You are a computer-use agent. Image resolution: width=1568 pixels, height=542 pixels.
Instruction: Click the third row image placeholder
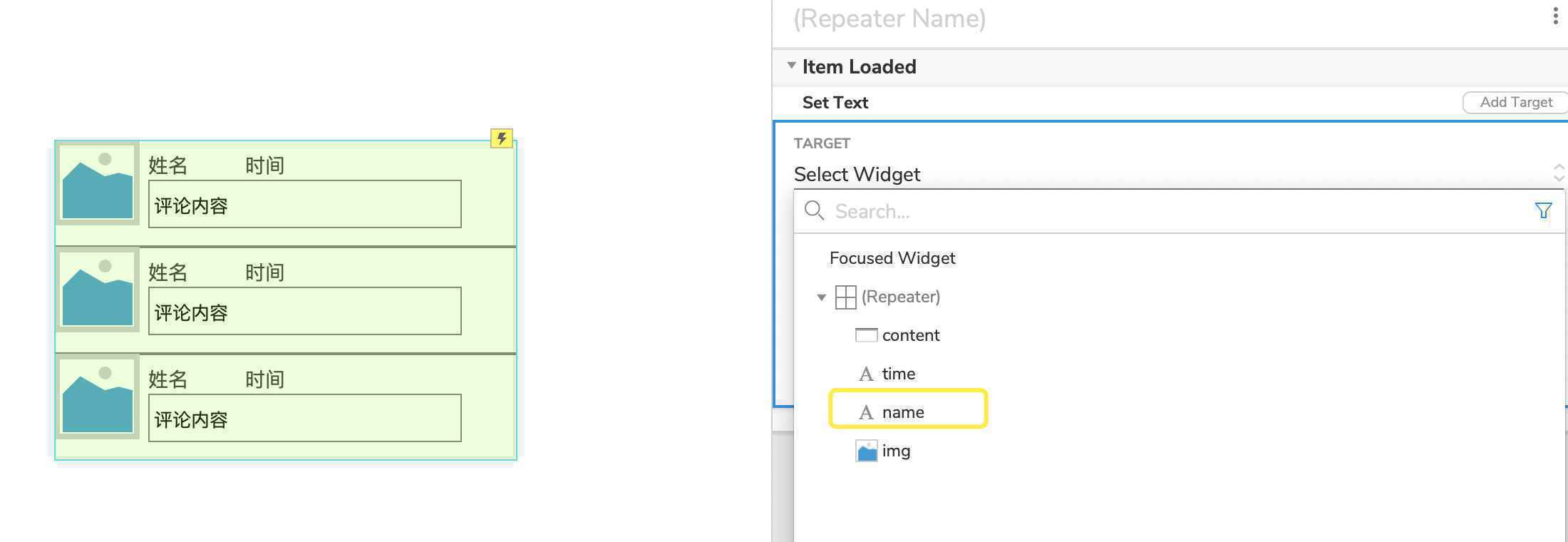pos(98,397)
